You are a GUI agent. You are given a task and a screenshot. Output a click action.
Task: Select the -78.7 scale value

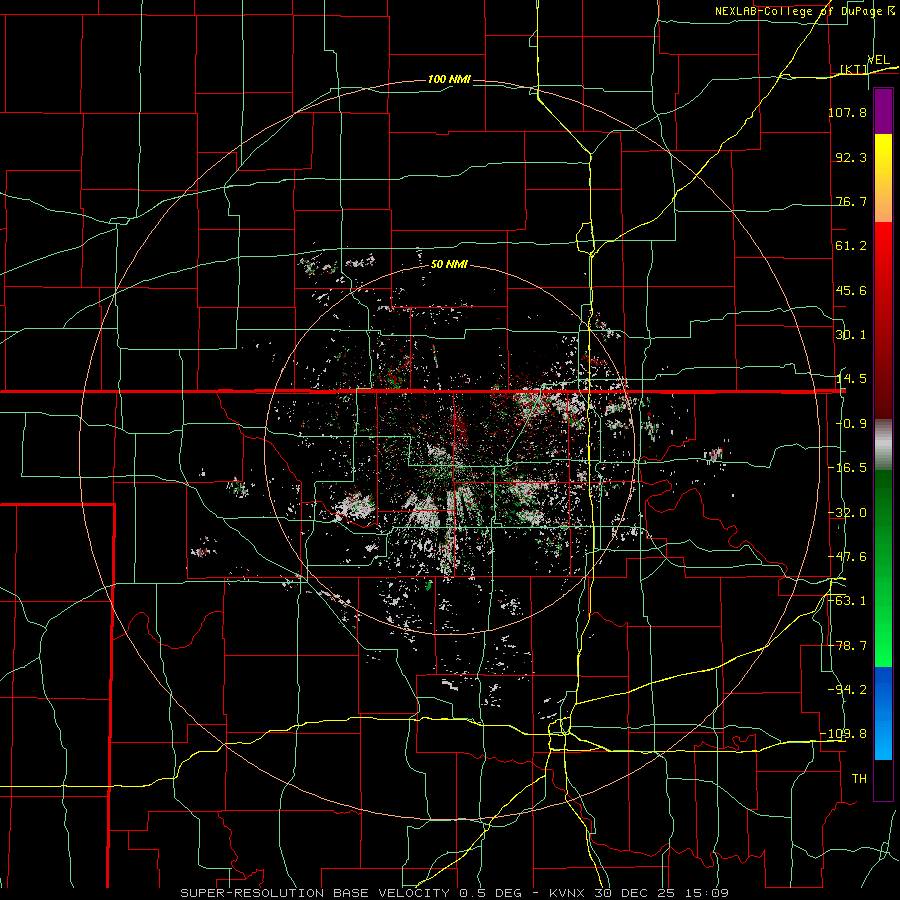tap(847, 646)
